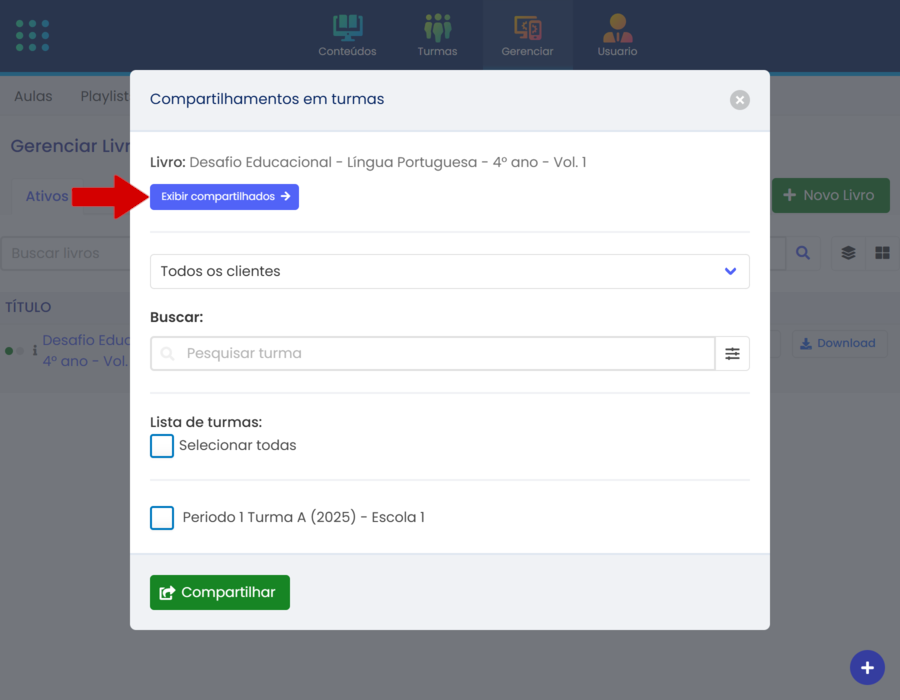Image resolution: width=900 pixels, height=700 pixels.
Task: Click the dotted grid app logo
Action: coord(33,35)
